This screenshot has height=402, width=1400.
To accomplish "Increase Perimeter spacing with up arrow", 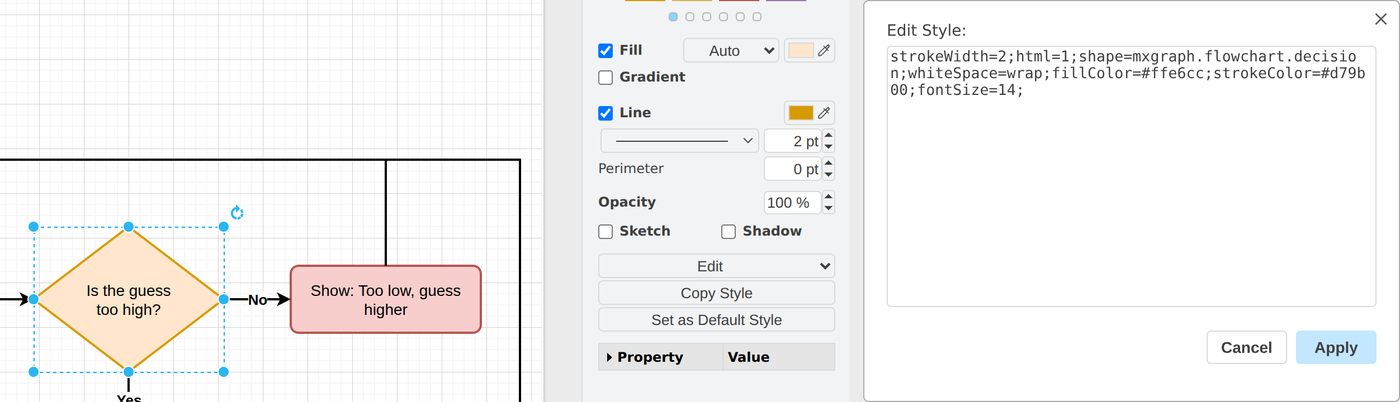I will pyautogui.click(x=828, y=164).
